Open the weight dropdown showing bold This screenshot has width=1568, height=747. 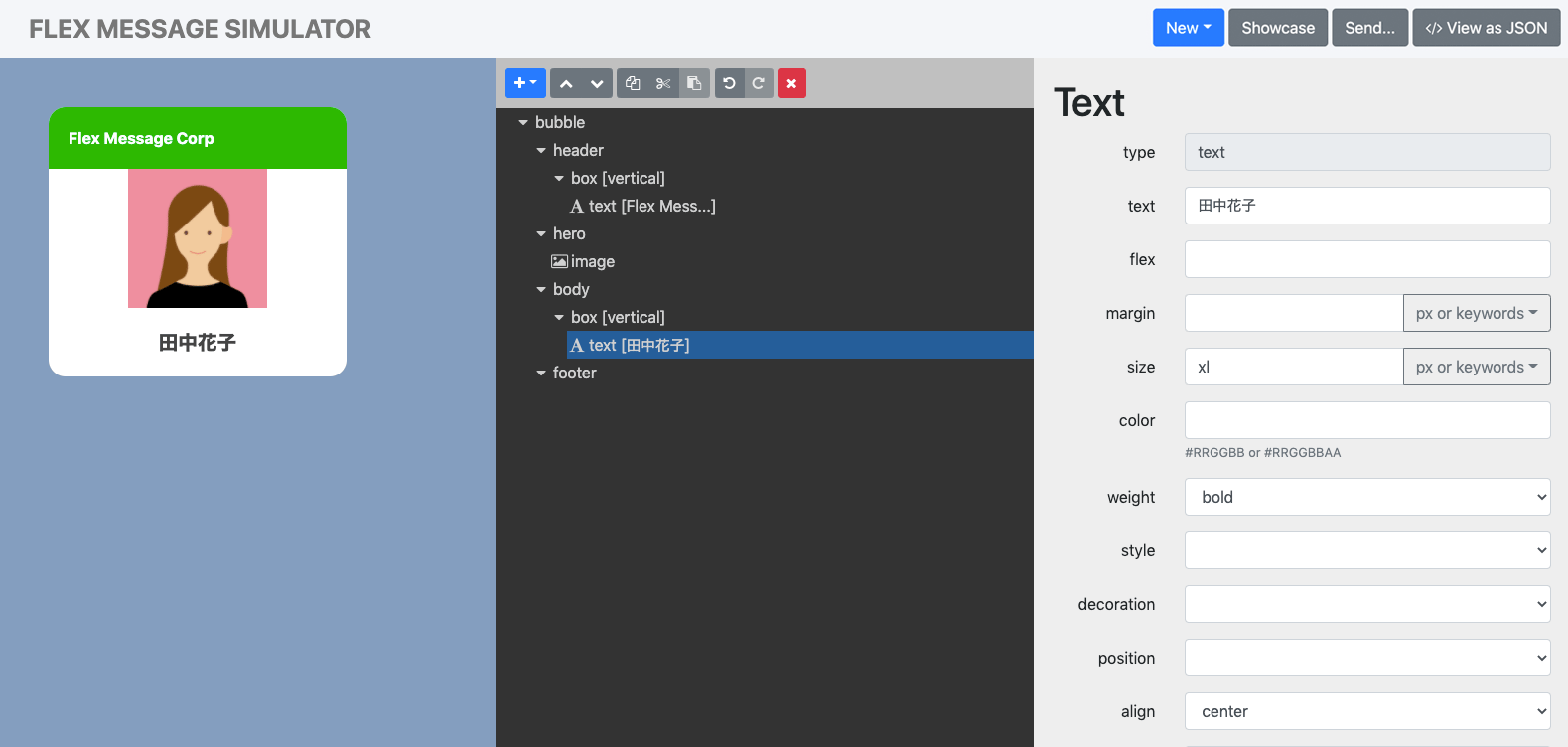coord(1366,497)
